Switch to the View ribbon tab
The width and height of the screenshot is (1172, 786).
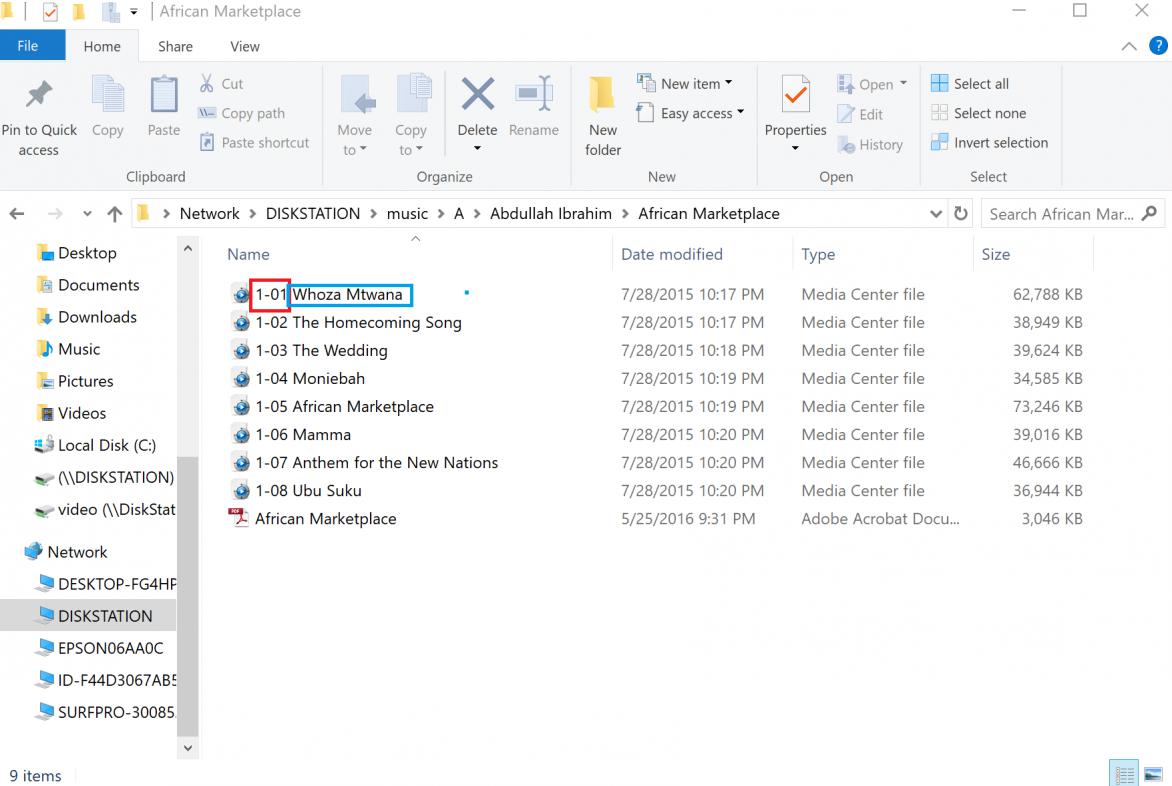point(244,46)
